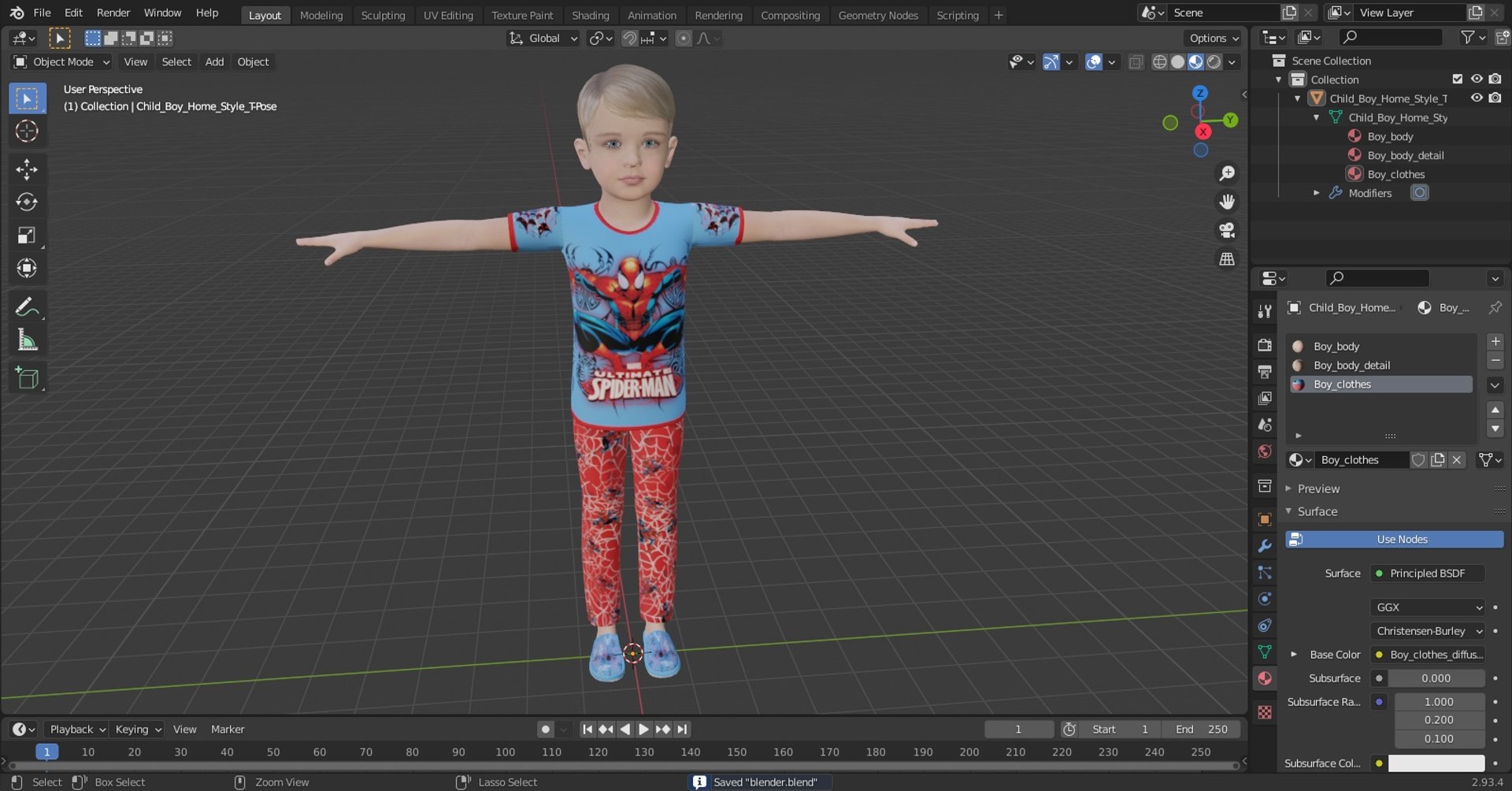
Task: Open the Modifiers properties tab
Action: coord(1265,546)
